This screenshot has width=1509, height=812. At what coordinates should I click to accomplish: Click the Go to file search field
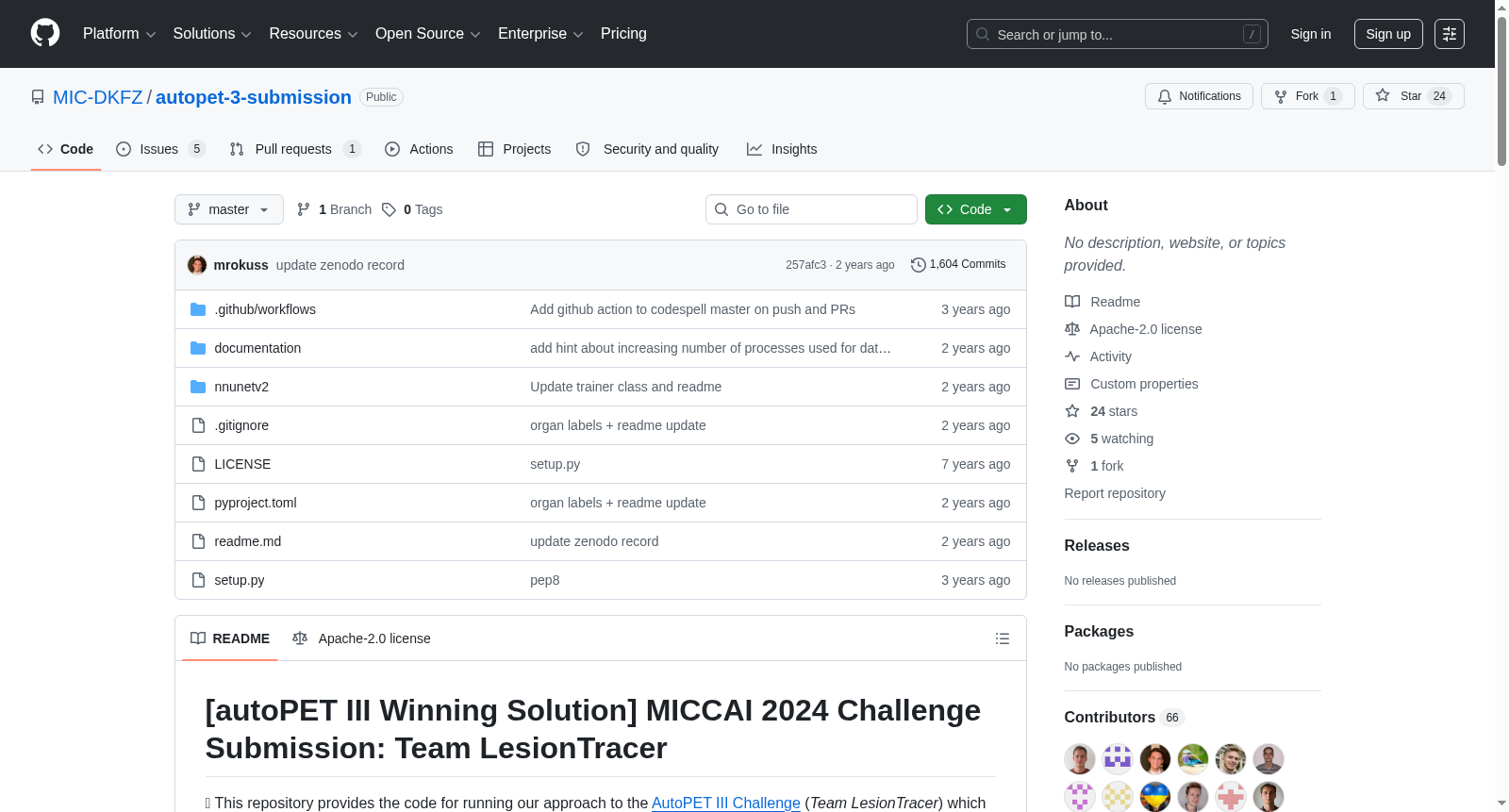811,209
